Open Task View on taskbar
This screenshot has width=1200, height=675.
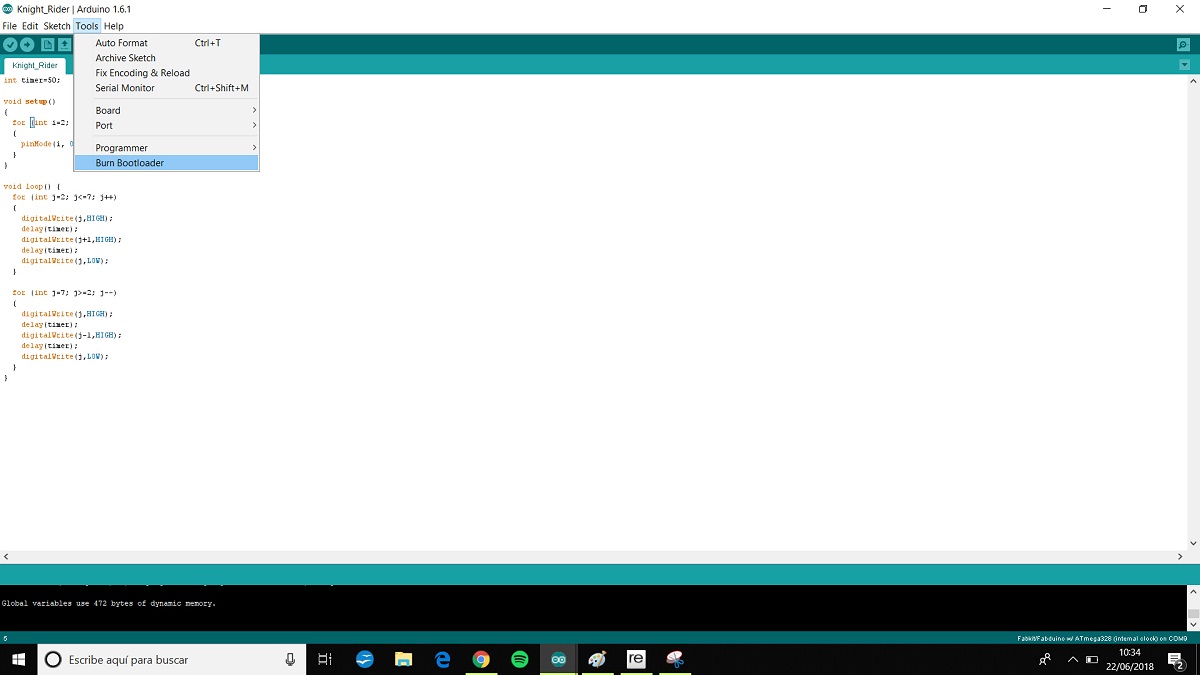coord(325,659)
